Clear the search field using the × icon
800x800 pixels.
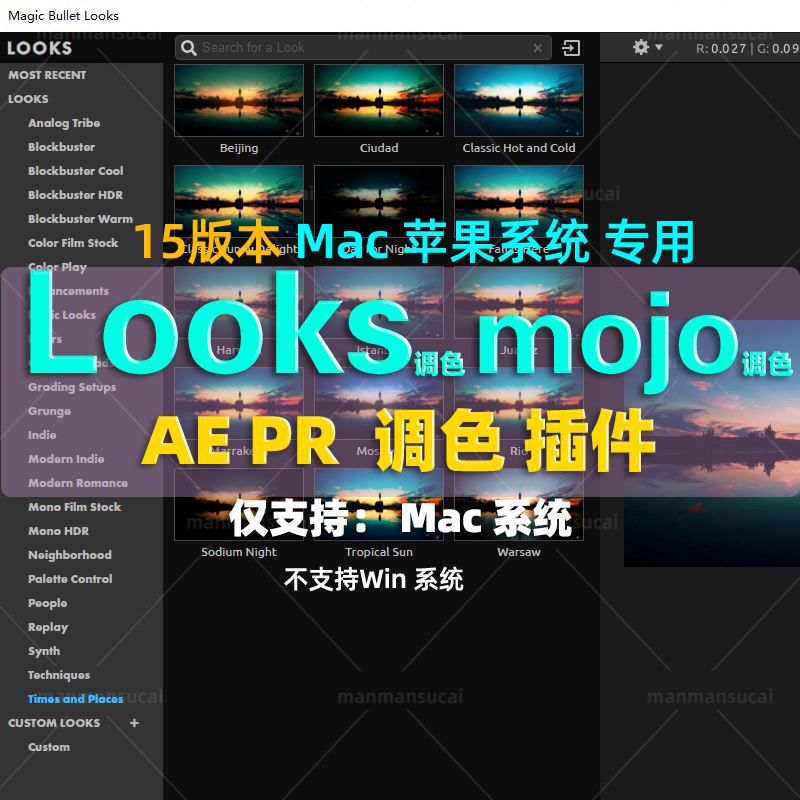tap(538, 47)
